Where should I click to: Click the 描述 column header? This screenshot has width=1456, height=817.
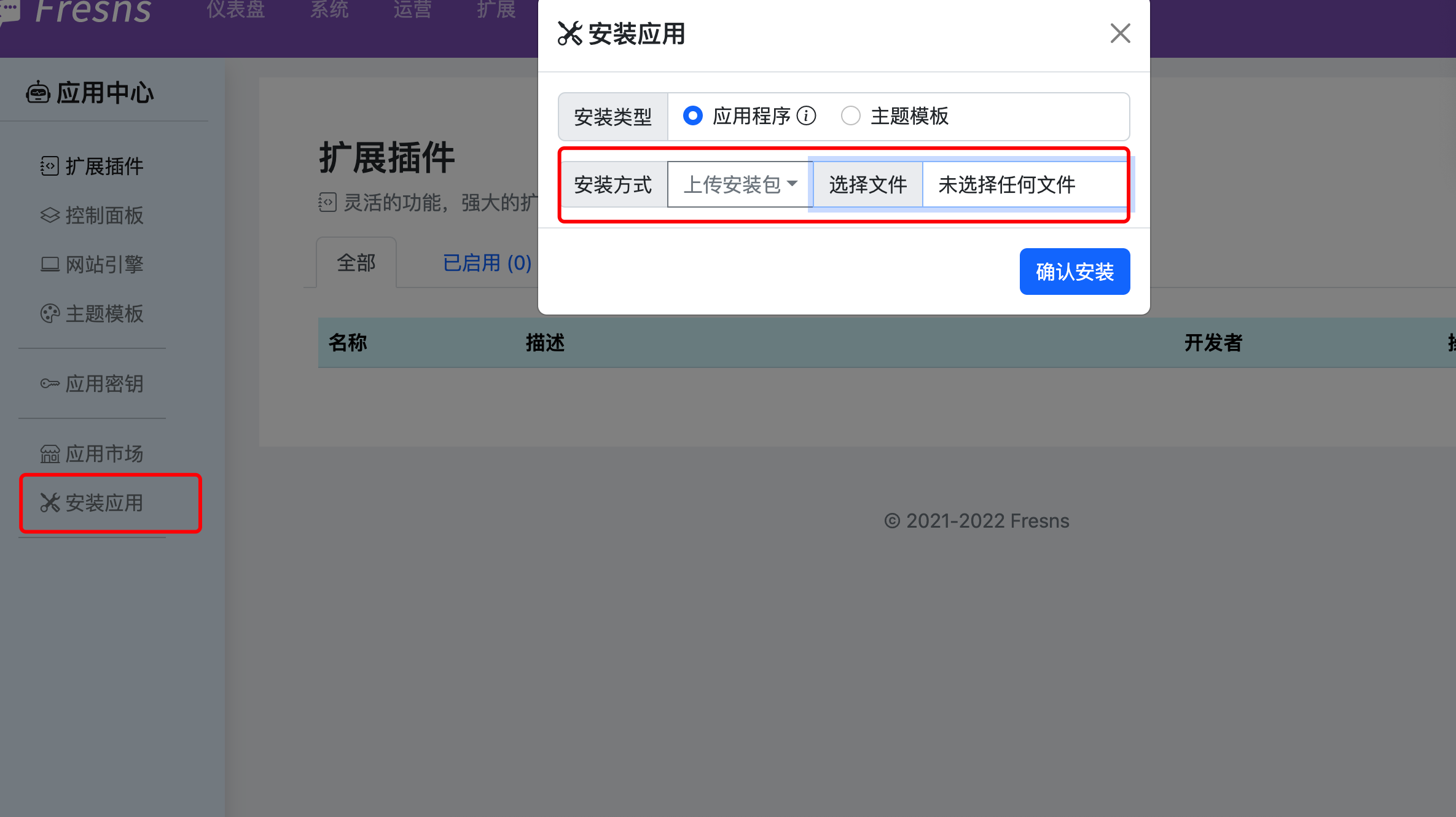click(x=545, y=342)
